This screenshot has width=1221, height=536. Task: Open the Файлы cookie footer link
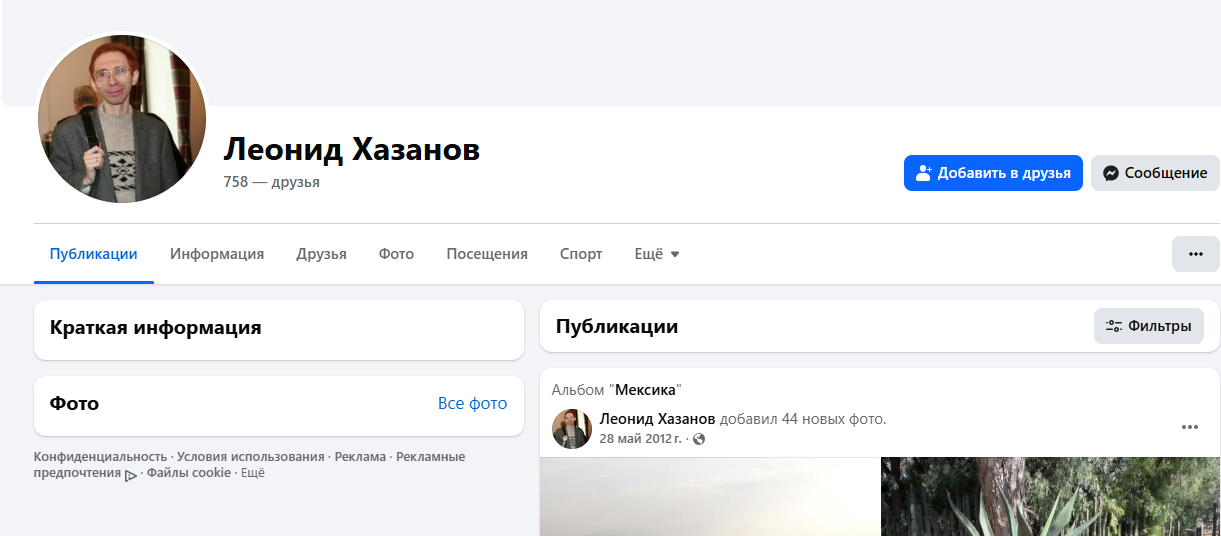[189, 473]
